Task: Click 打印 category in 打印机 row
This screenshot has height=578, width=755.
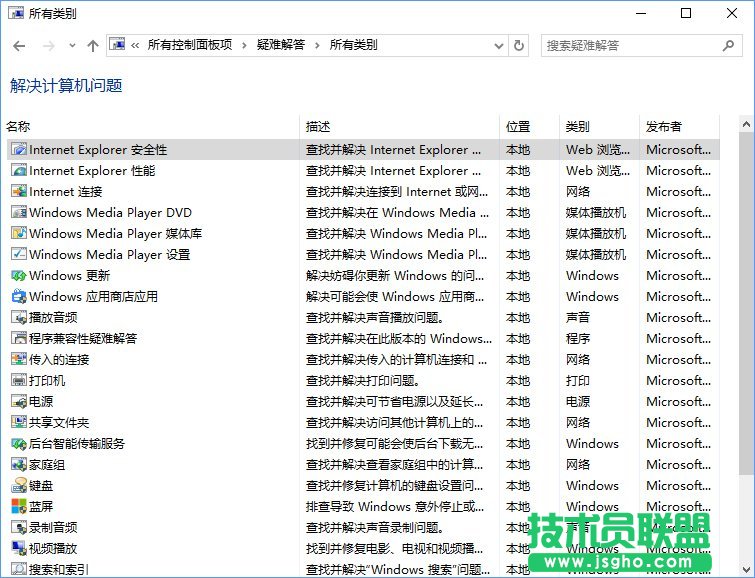Action: [x=577, y=381]
